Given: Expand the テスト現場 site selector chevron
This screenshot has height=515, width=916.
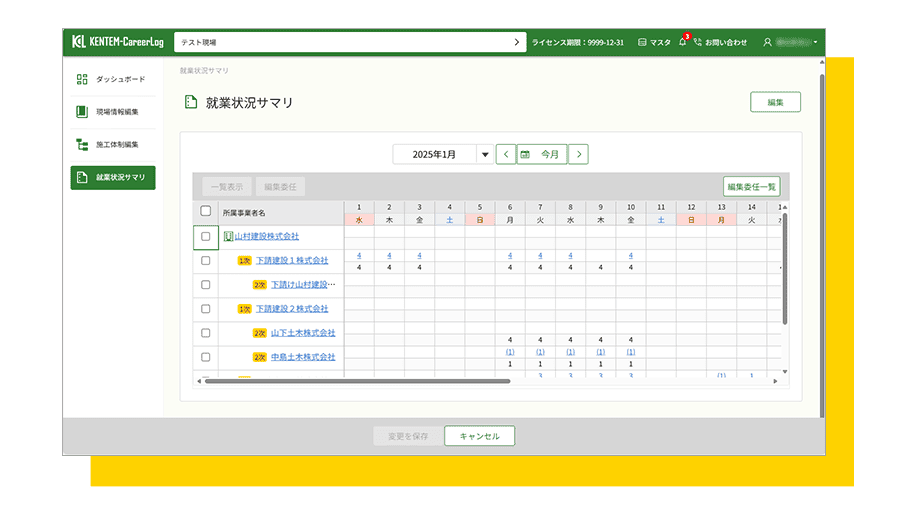Looking at the screenshot, I should coord(517,43).
